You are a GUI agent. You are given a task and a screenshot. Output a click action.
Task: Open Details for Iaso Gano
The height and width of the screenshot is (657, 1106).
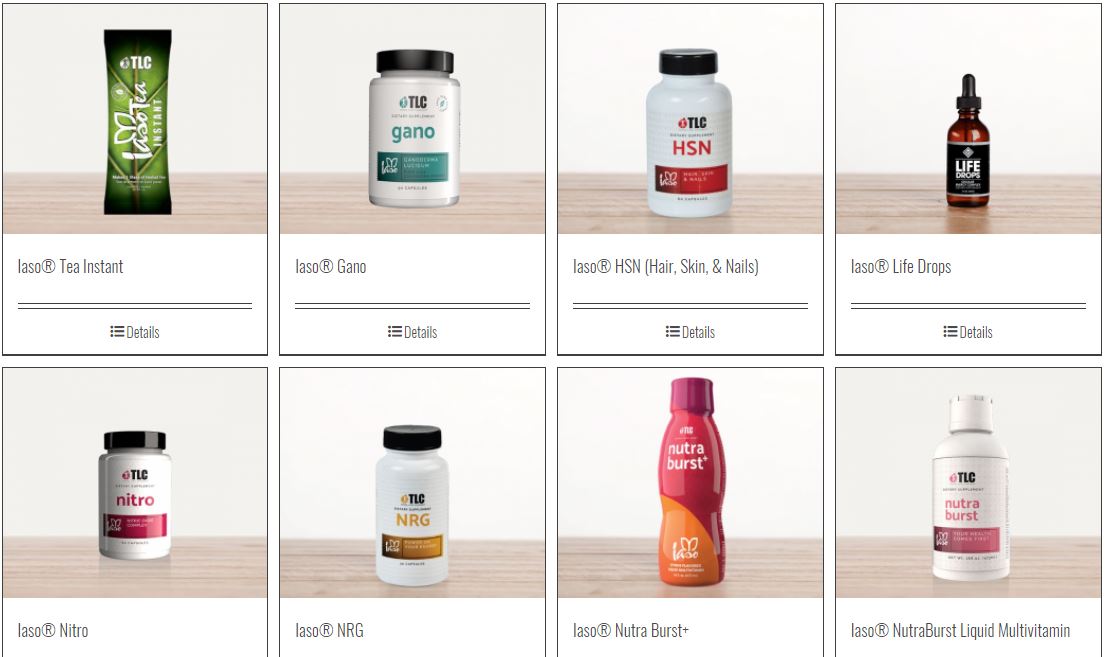(413, 332)
